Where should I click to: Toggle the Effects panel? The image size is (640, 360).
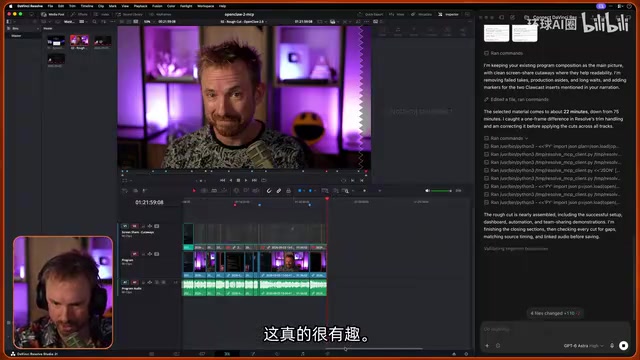(80, 14)
